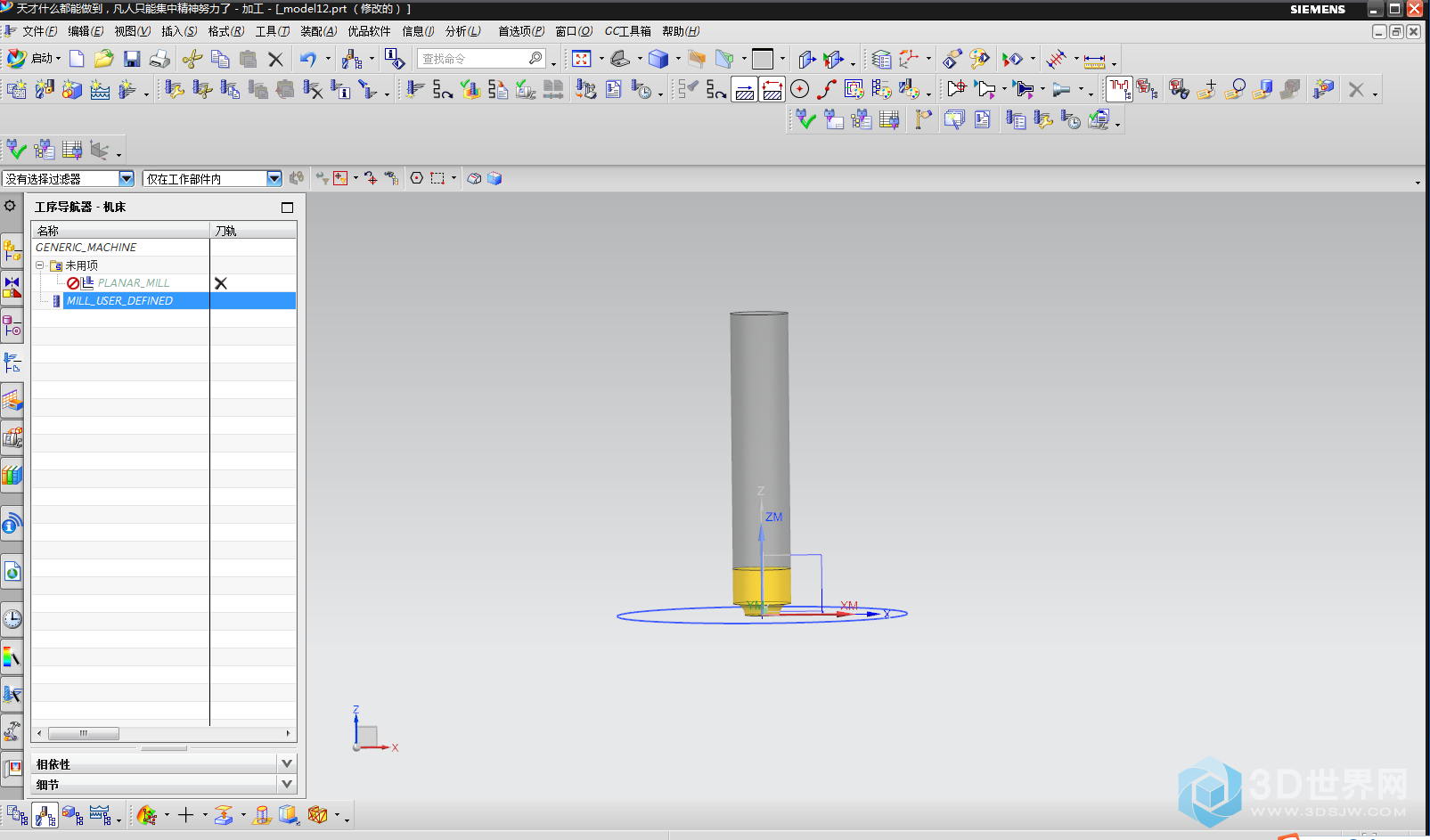Open the GC工具箱 menu
Viewport: 1430px width, 840px height.
click(628, 31)
